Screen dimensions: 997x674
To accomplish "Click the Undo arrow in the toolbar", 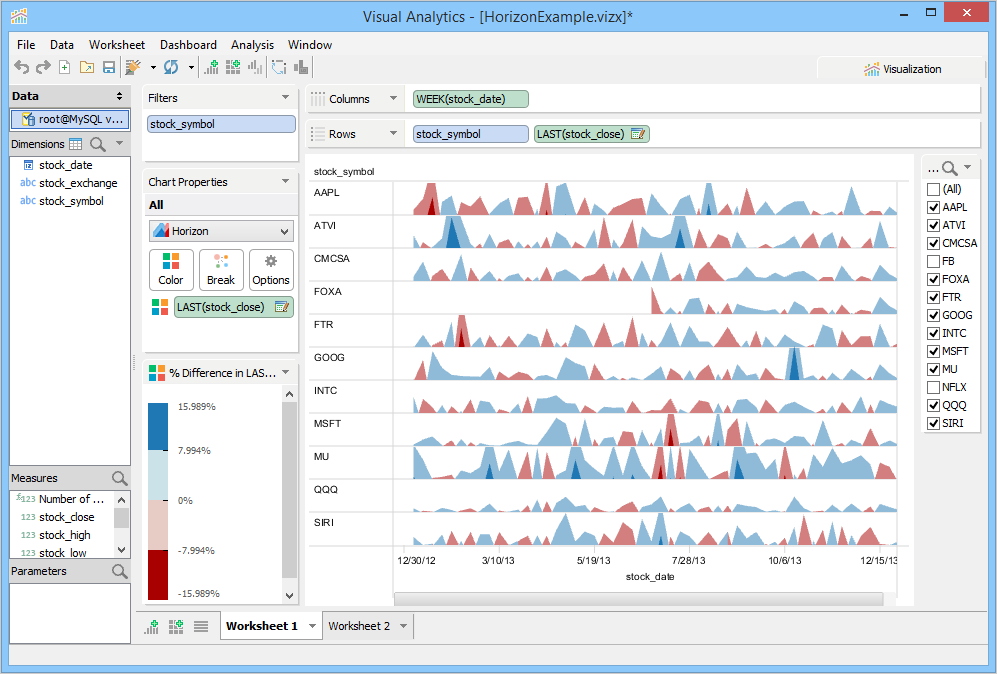I will 22,67.
